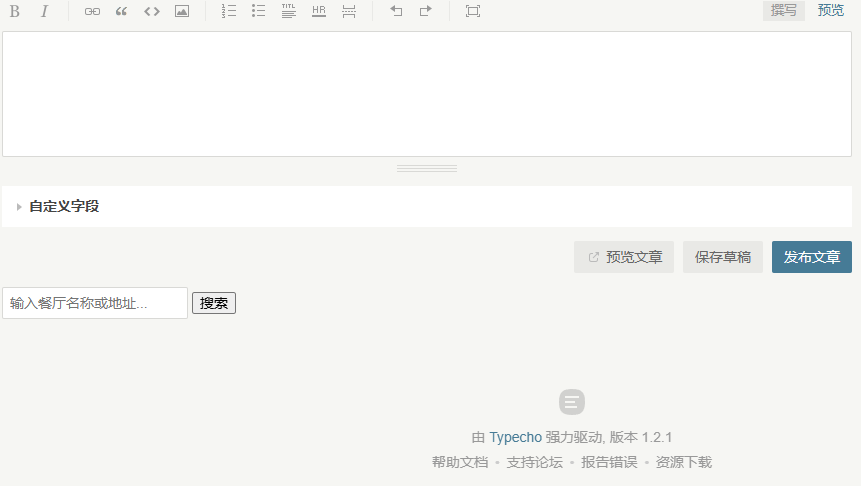Image resolution: width=861 pixels, height=486 pixels.
Task: Insert a horizontal rule with HR icon
Action: click(x=318, y=11)
